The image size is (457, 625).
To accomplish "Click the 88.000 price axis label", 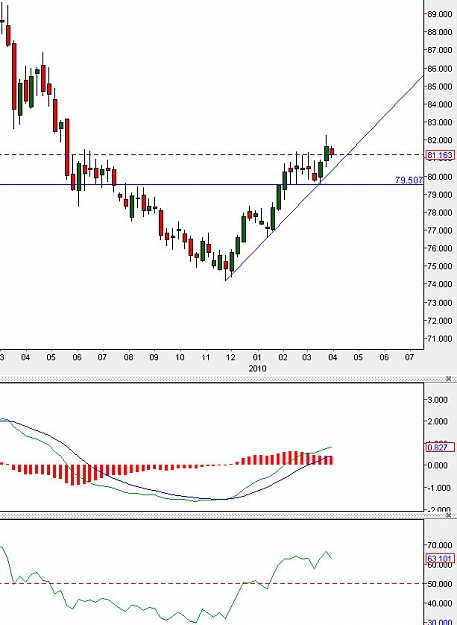I will coord(440,32).
